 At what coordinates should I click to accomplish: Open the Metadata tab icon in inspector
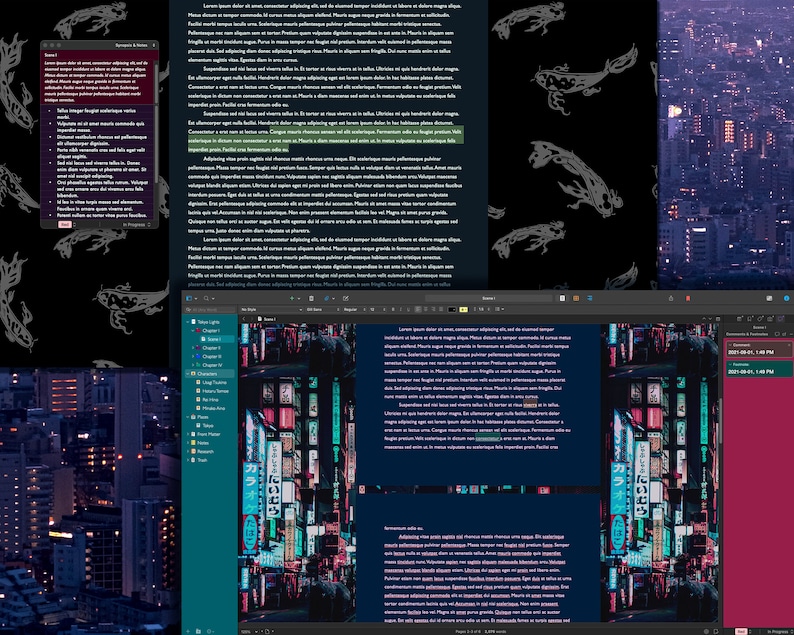[760, 319]
